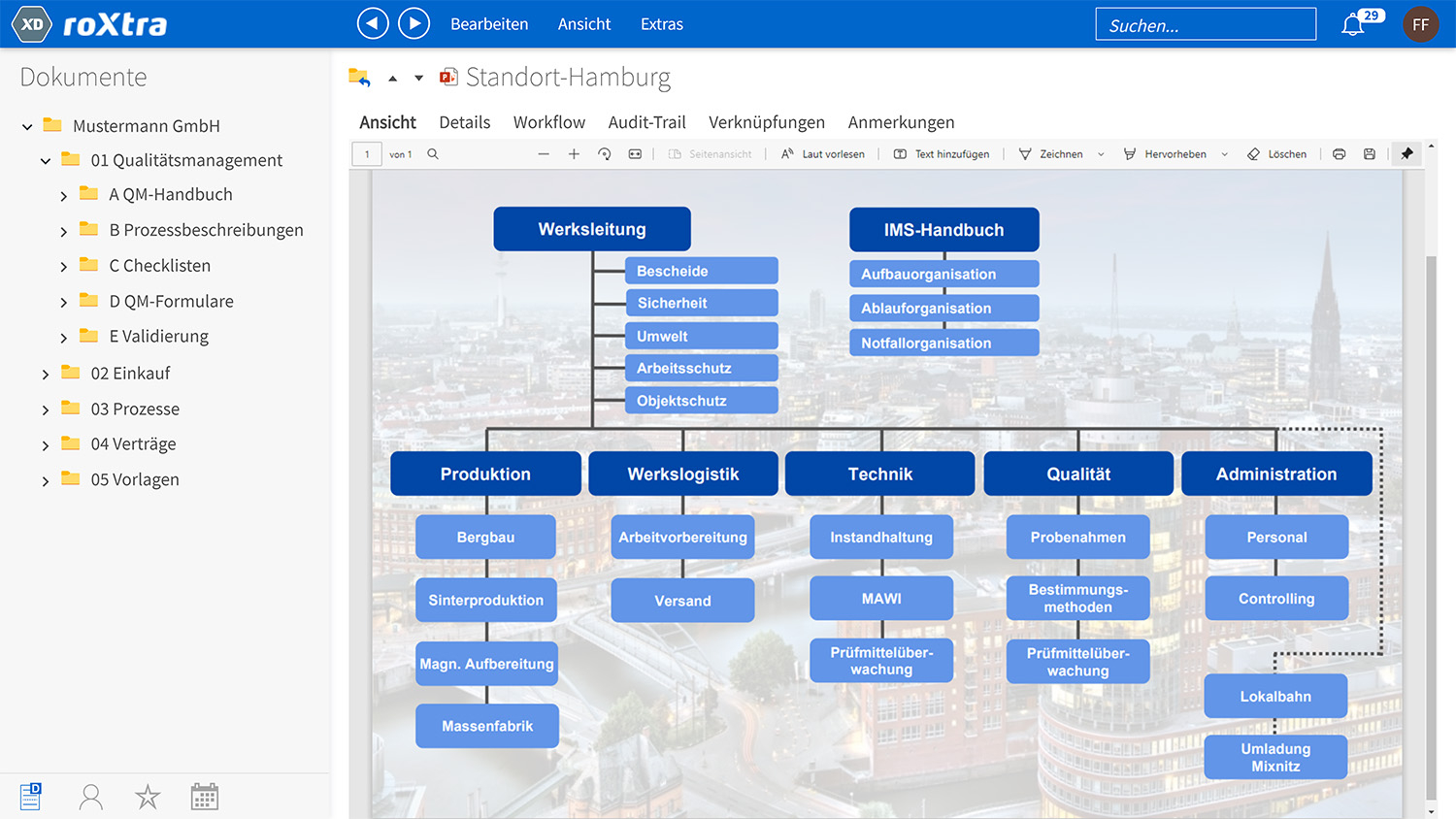Open the search magnifier in the viewer toolbar
1456x819 pixels.
[x=433, y=154]
